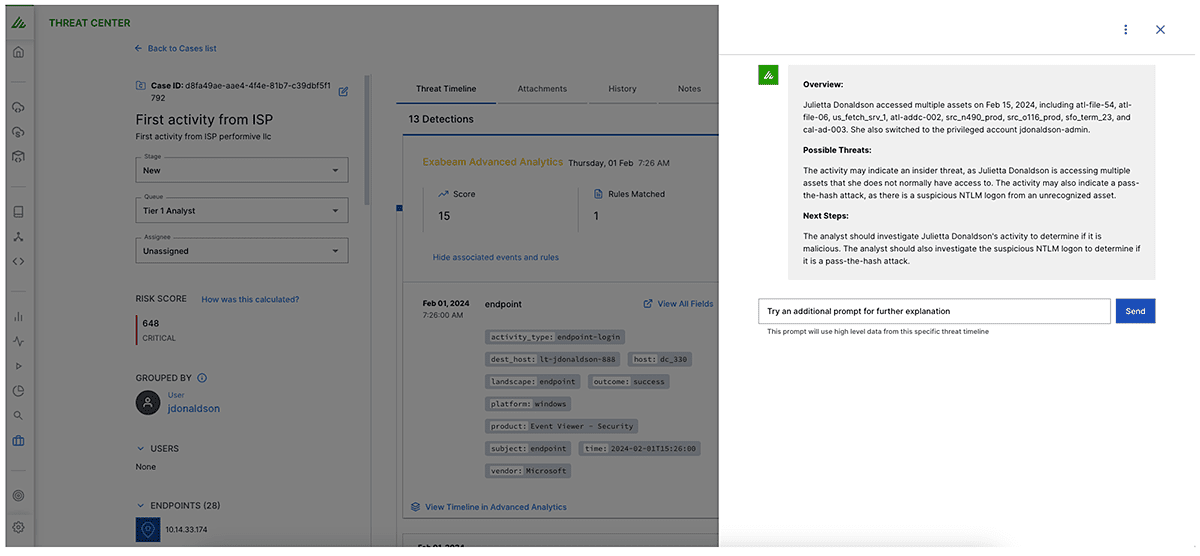Click the 13 Detections heading
Viewport: 1200px width, 556px height.
click(441, 119)
